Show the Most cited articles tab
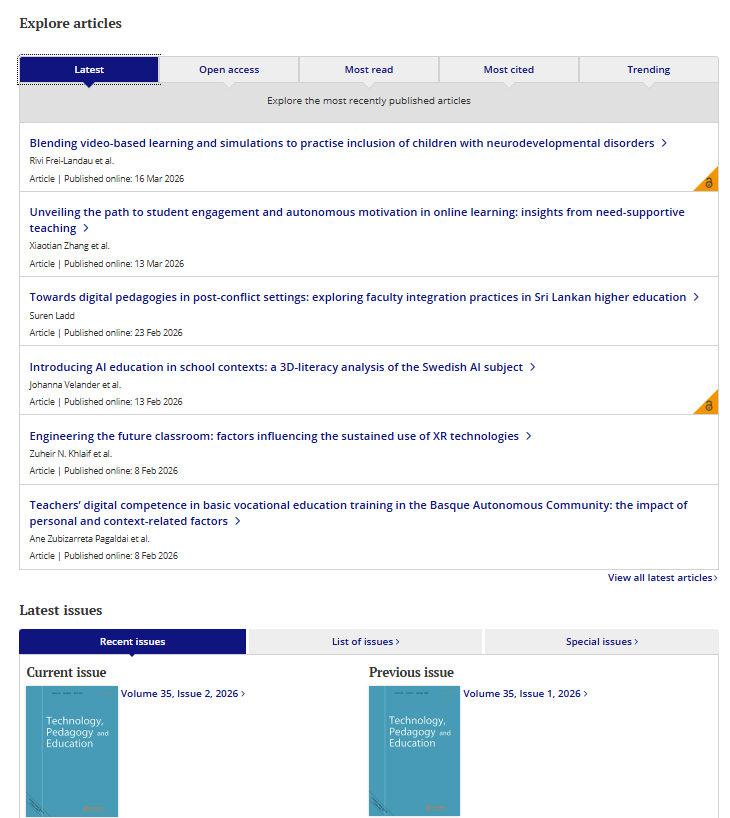Image resolution: width=730 pixels, height=818 pixels. 509,69
